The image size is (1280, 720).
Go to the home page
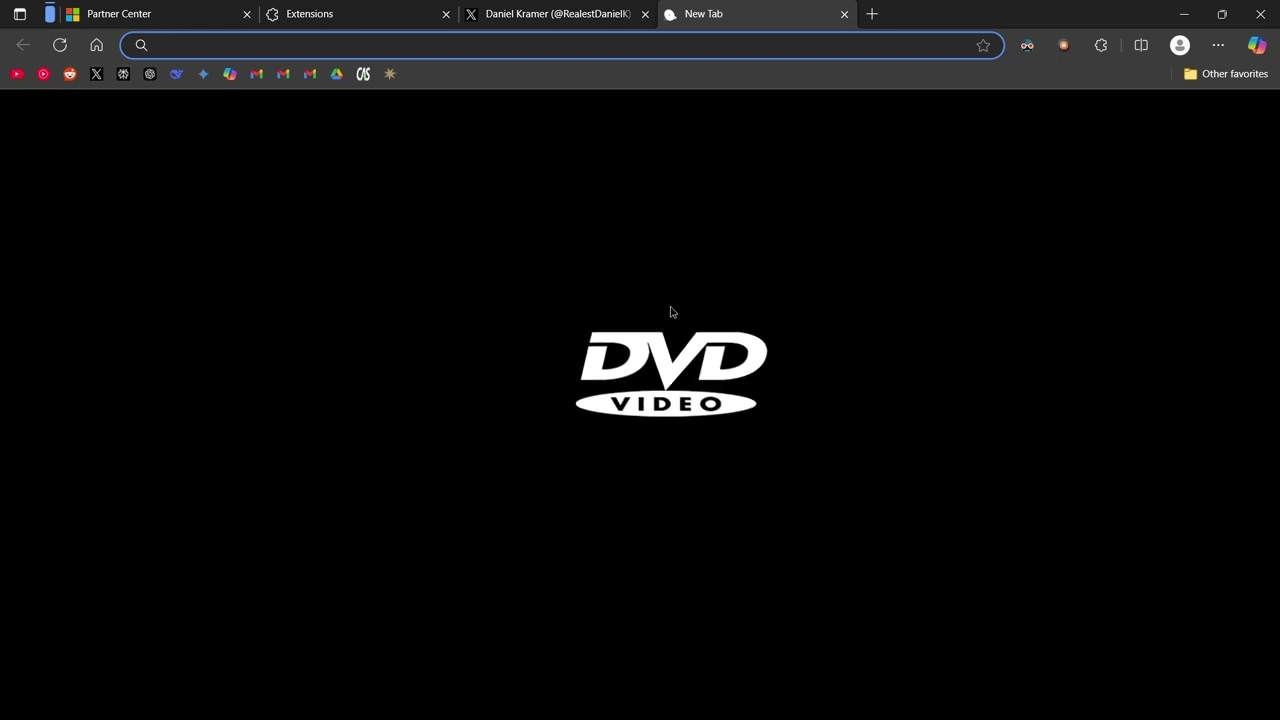click(x=96, y=45)
